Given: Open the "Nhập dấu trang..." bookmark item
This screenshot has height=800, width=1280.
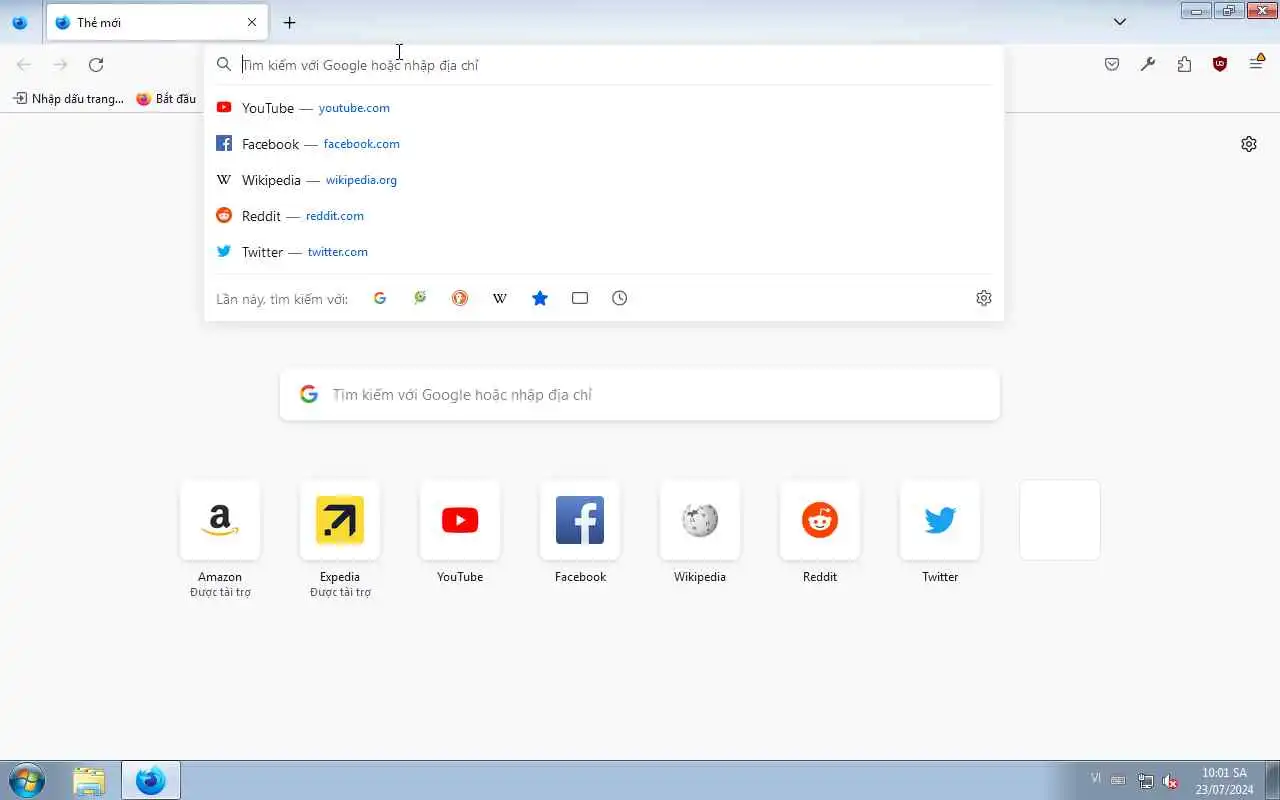Looking at the screenshot, I should tap(68, 99).
